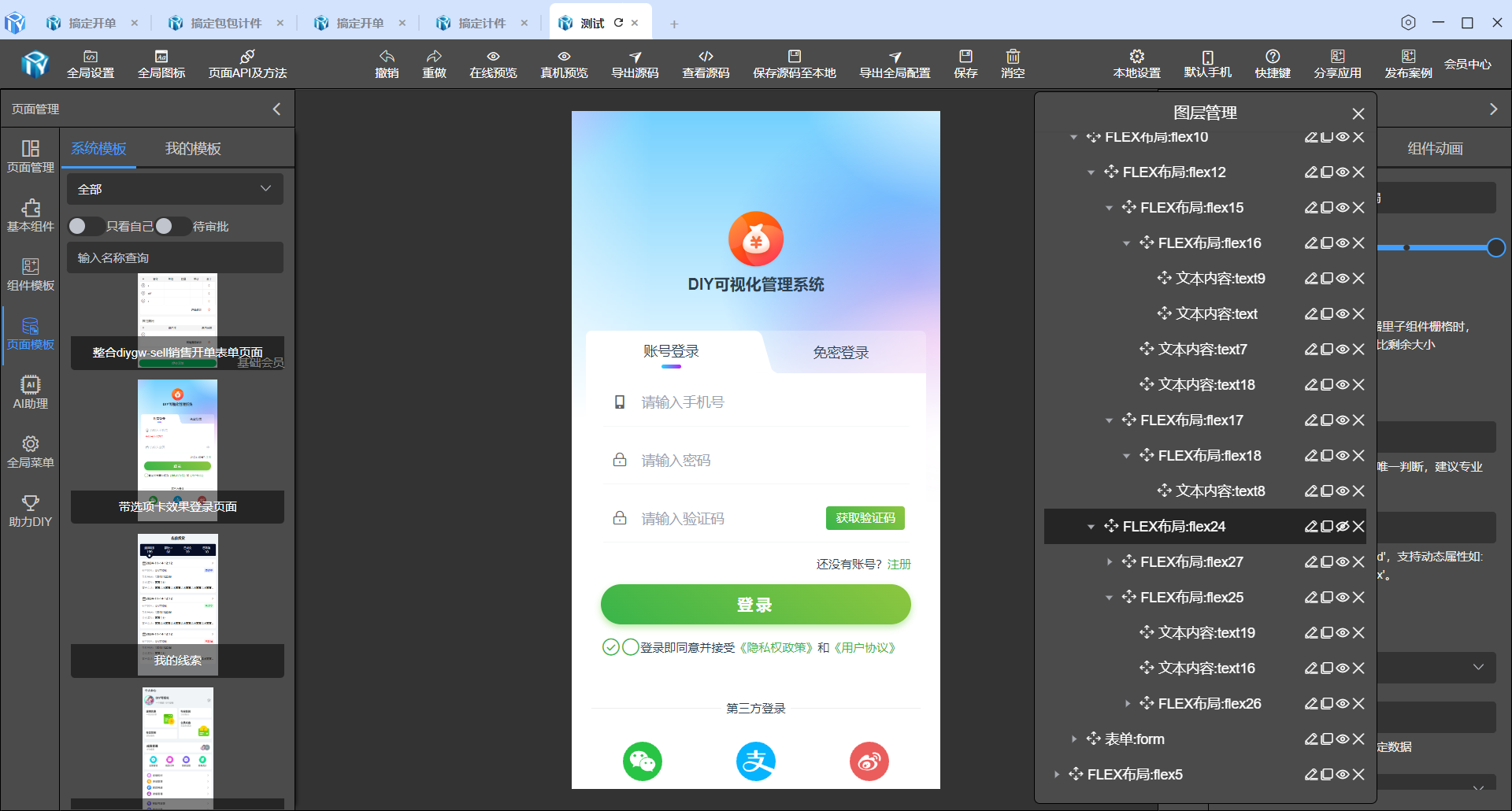Select 基本组件 in the left sidebar
This screenshot has width=1512, height=811.
[30, 215]
